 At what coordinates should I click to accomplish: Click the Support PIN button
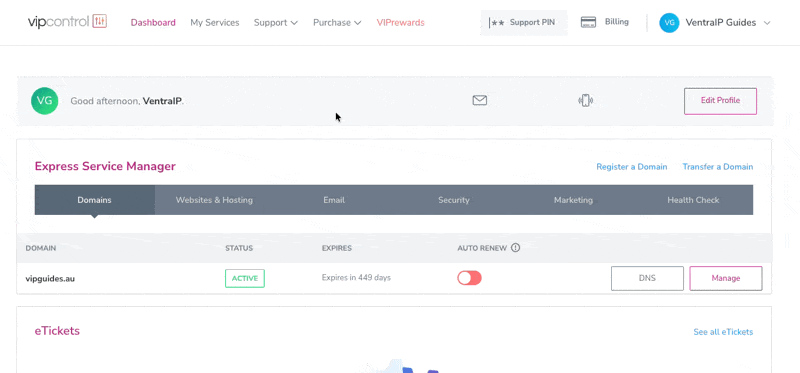pos(524,22)
